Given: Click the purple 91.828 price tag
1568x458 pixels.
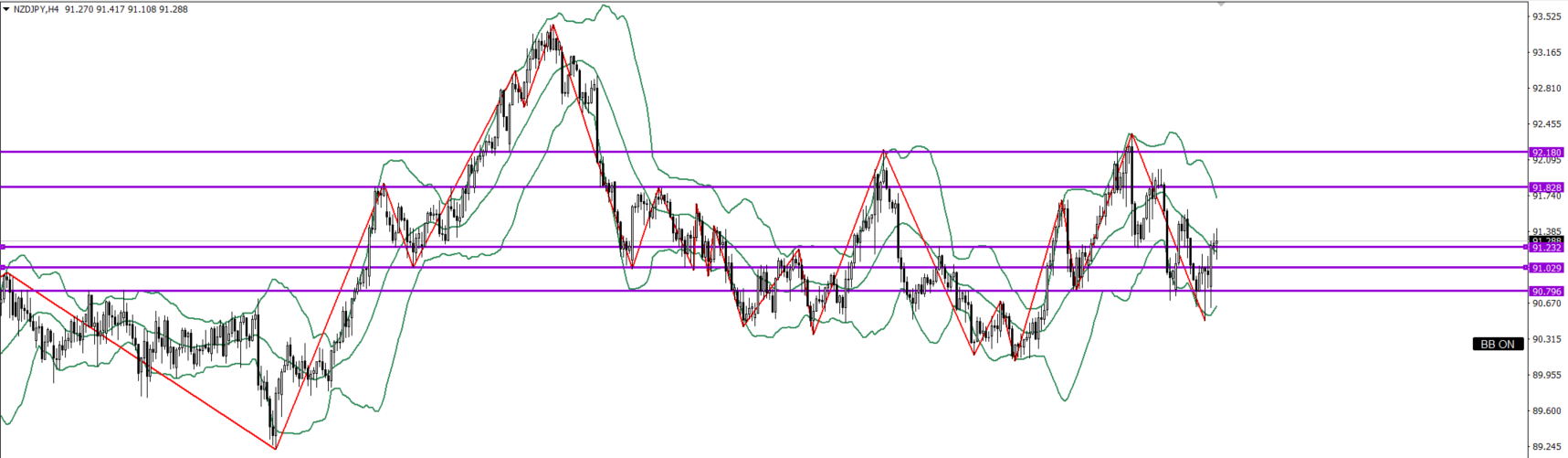Looking at the screenshot, I should point(1547,187).
